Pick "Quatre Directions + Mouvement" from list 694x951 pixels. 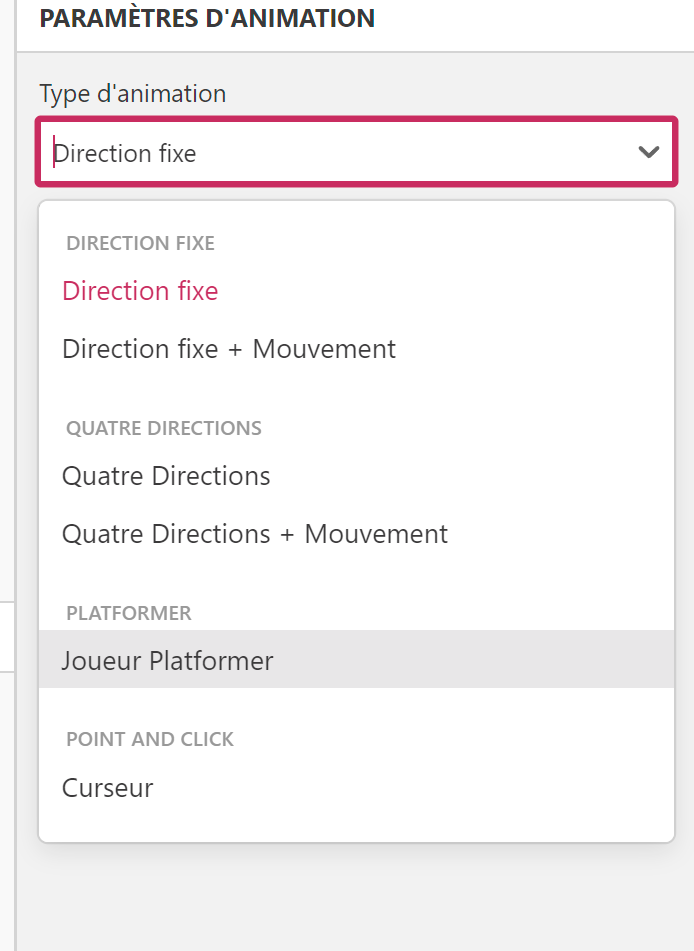click(x=255, y=534)
